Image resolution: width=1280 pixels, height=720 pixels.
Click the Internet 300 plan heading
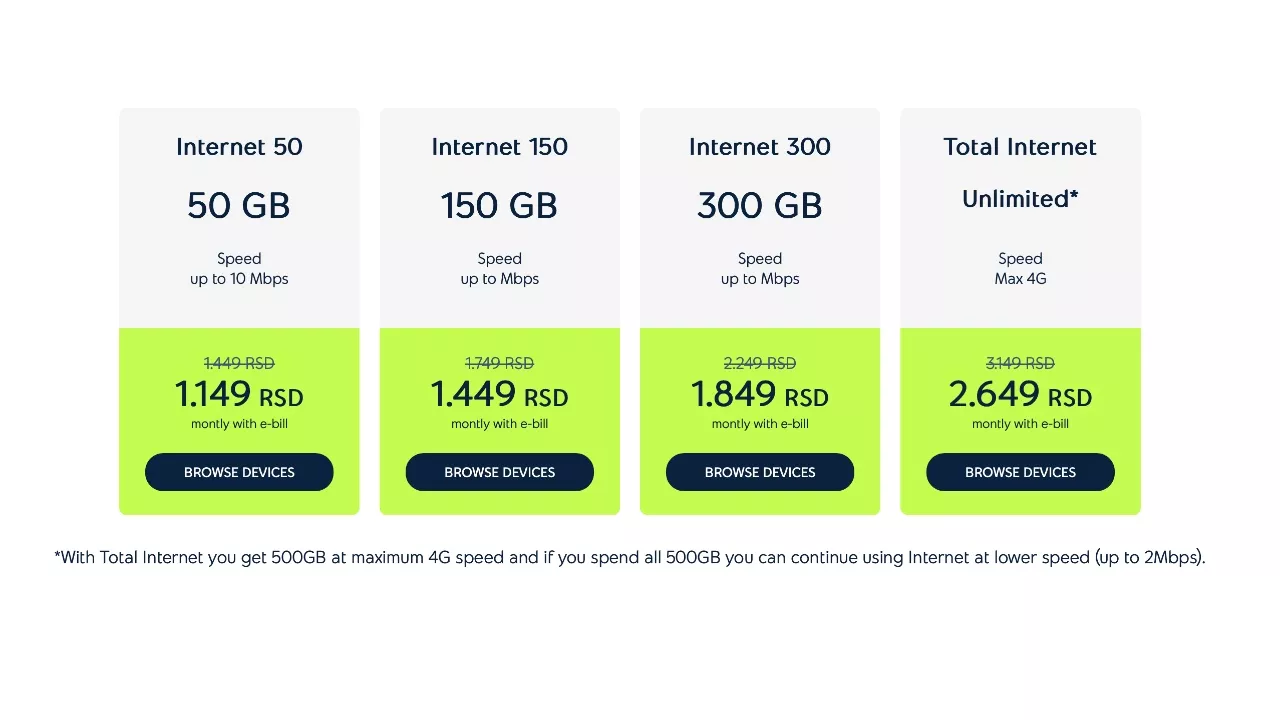tap(760, 147)
